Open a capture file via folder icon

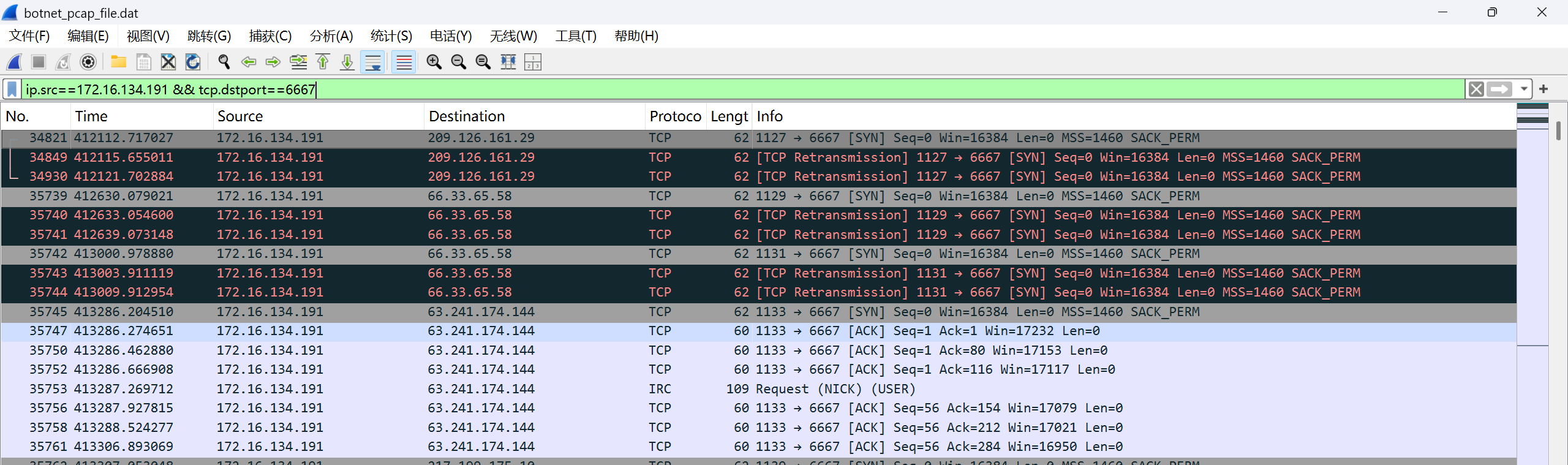click(x=119, y=62)
